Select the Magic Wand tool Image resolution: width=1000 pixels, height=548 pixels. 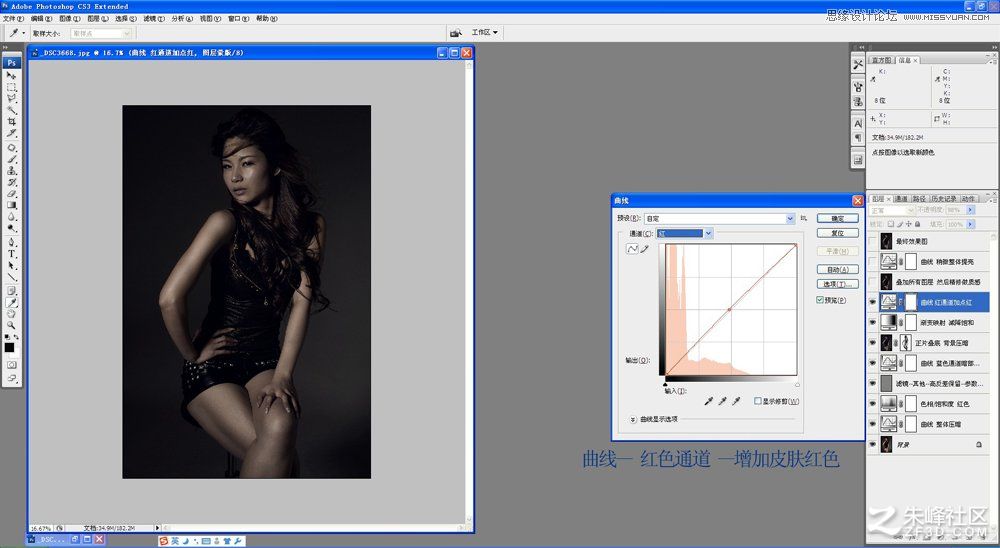click(11, 110)
